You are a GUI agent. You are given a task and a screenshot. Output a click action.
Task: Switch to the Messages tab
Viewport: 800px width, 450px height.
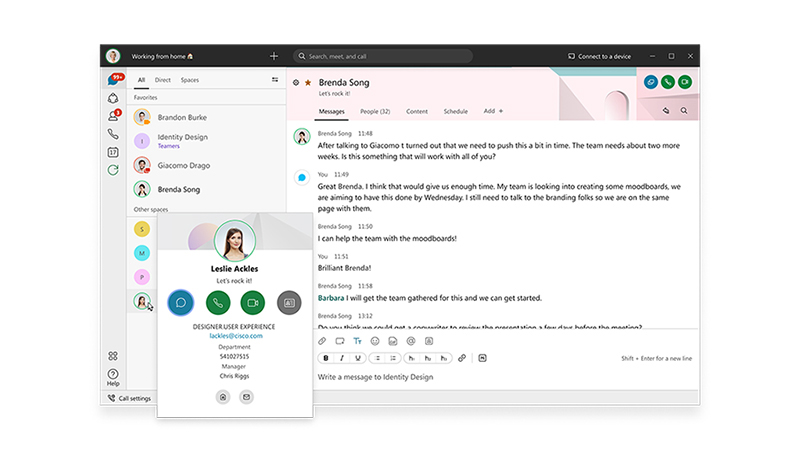[x=332, y=111]
